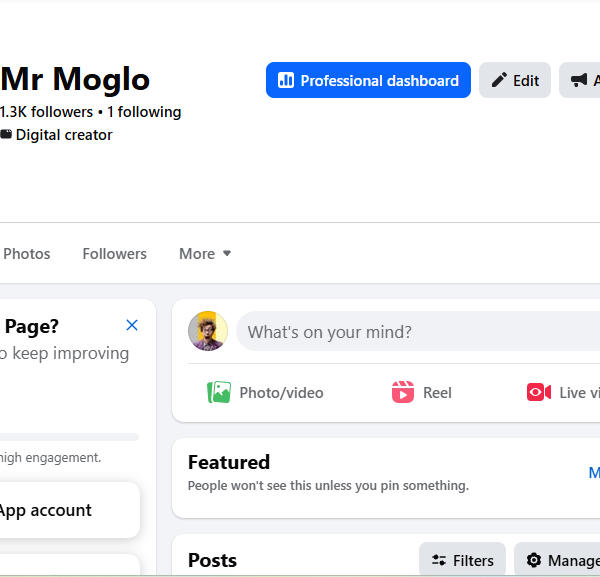Create a Reel

pyautogui.click(x=422, y=393)
